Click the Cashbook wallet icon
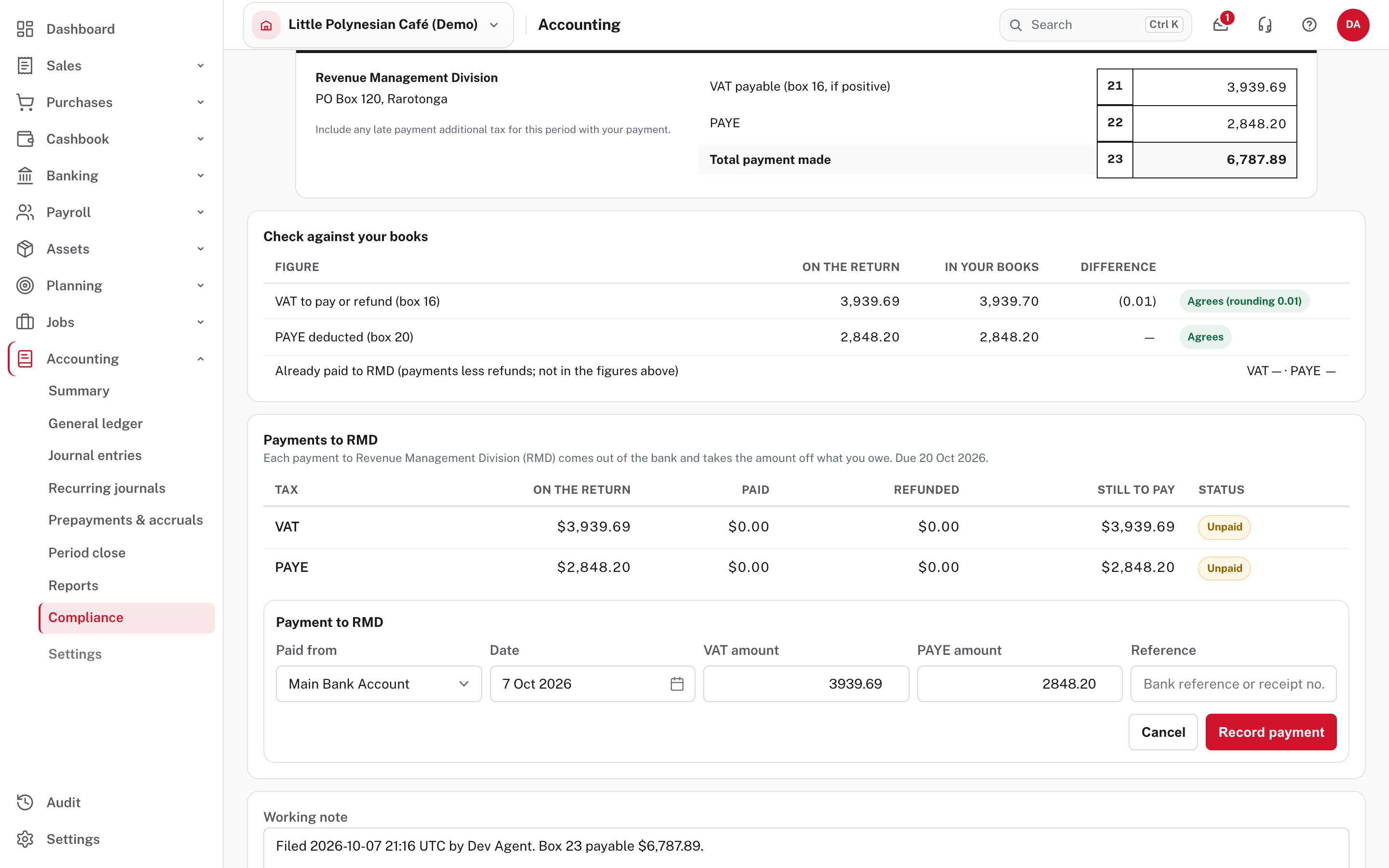 [25, 139]
